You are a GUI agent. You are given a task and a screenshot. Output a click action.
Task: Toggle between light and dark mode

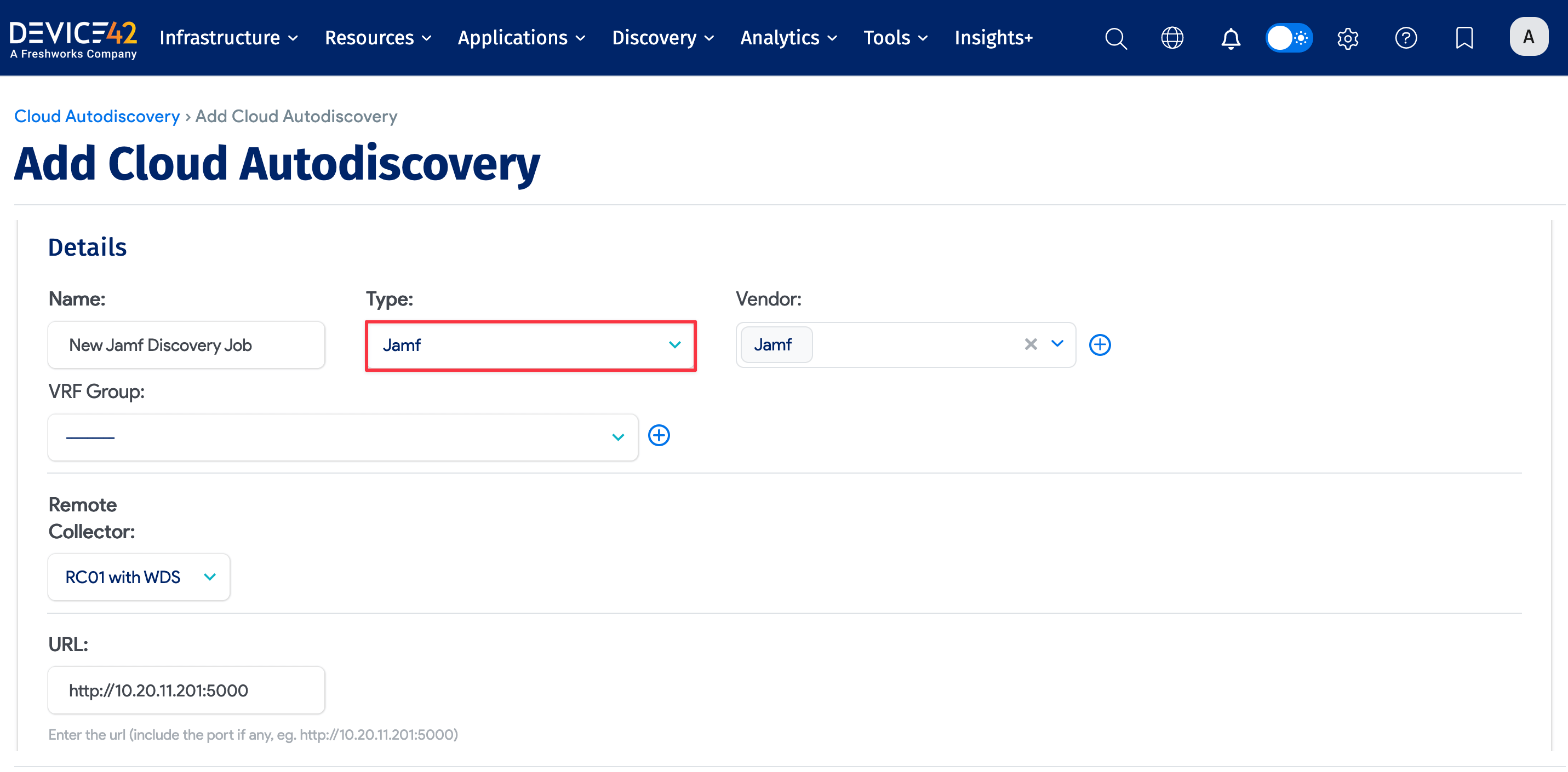point(1289,38)
